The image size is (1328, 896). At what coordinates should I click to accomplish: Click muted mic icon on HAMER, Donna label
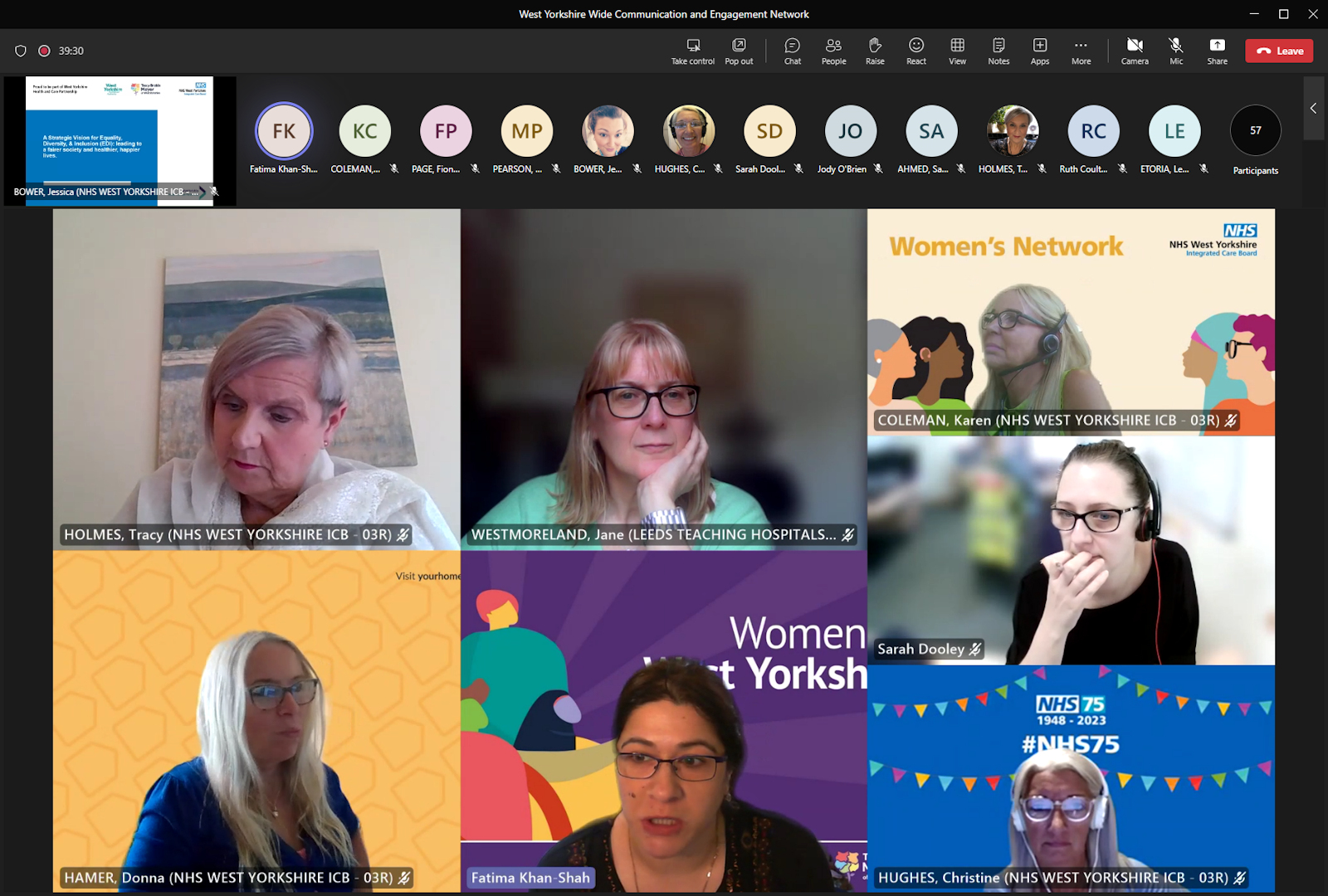point(404,877)
